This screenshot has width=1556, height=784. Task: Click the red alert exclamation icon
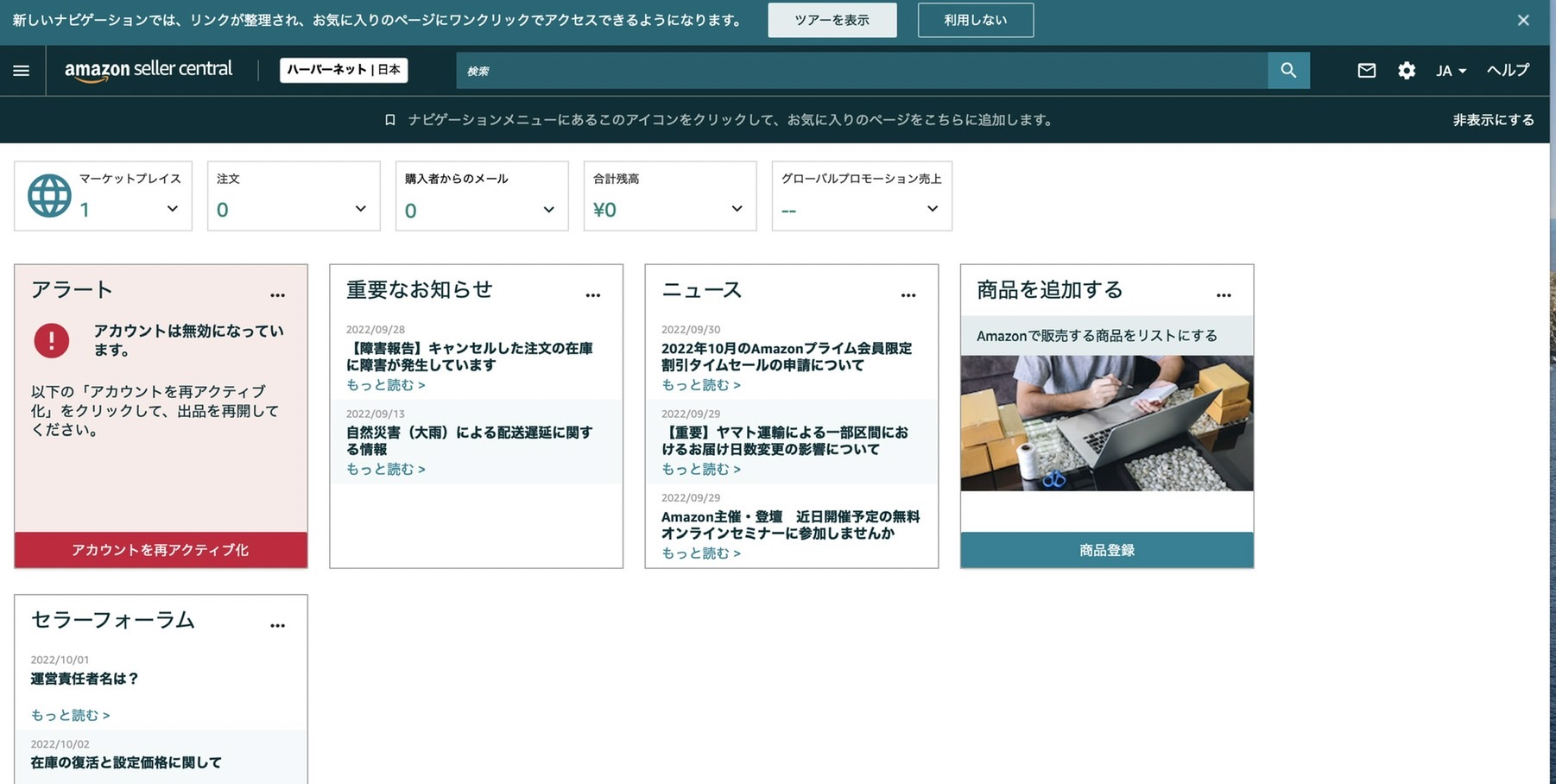pos(52,340)
